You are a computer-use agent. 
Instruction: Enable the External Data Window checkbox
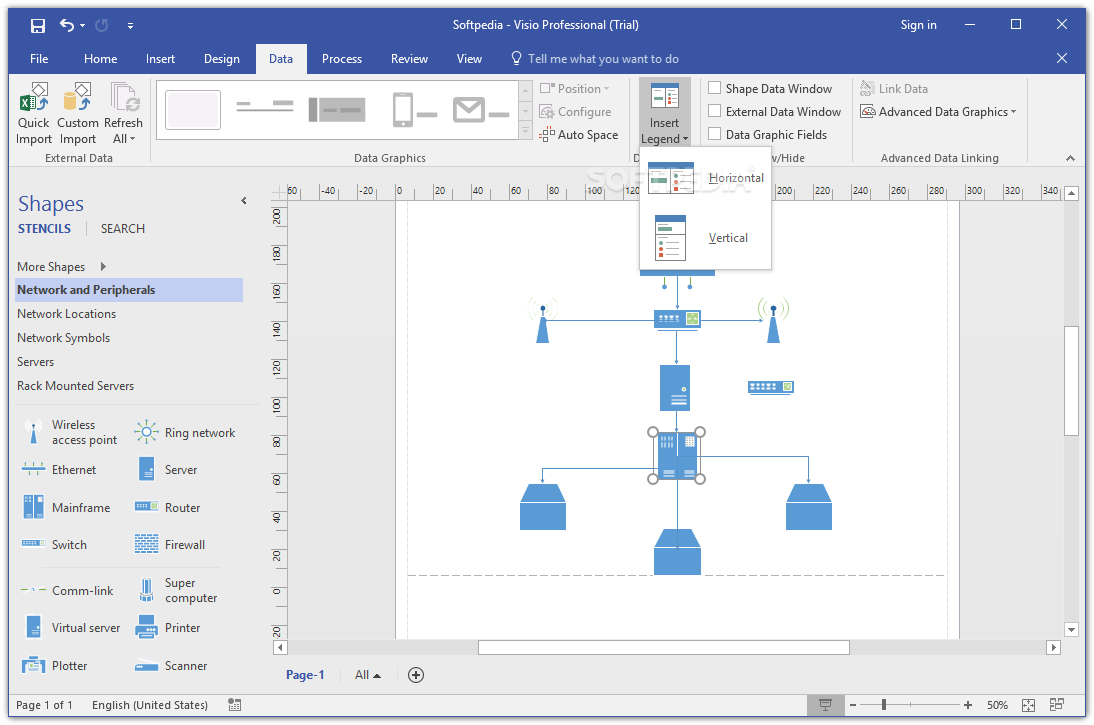(714, 111)
